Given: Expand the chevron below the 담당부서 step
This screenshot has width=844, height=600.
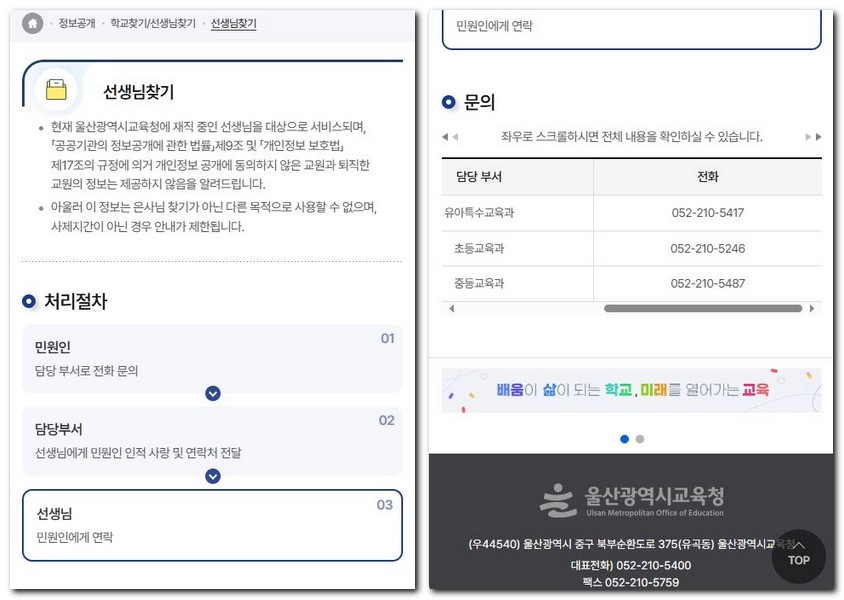Looking at the screenshot, I should click(212, 477).
